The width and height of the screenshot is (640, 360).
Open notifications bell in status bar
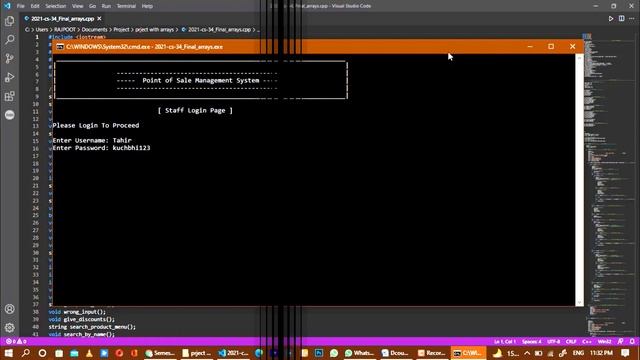[632, 342]
